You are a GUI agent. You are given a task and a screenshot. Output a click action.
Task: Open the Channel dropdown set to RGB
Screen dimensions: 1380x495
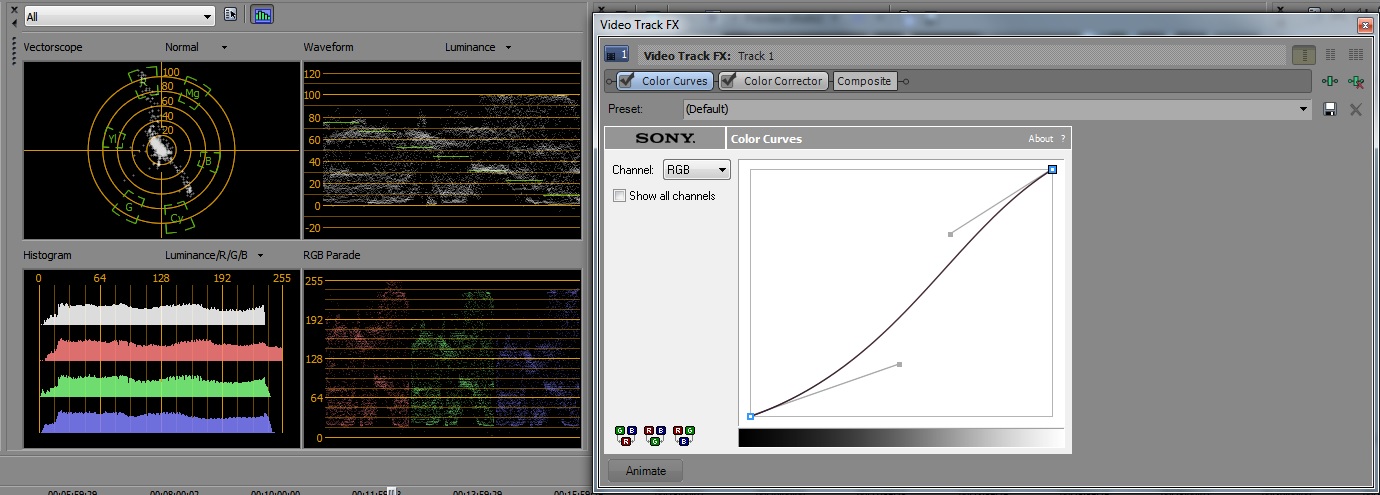(697, 170)
